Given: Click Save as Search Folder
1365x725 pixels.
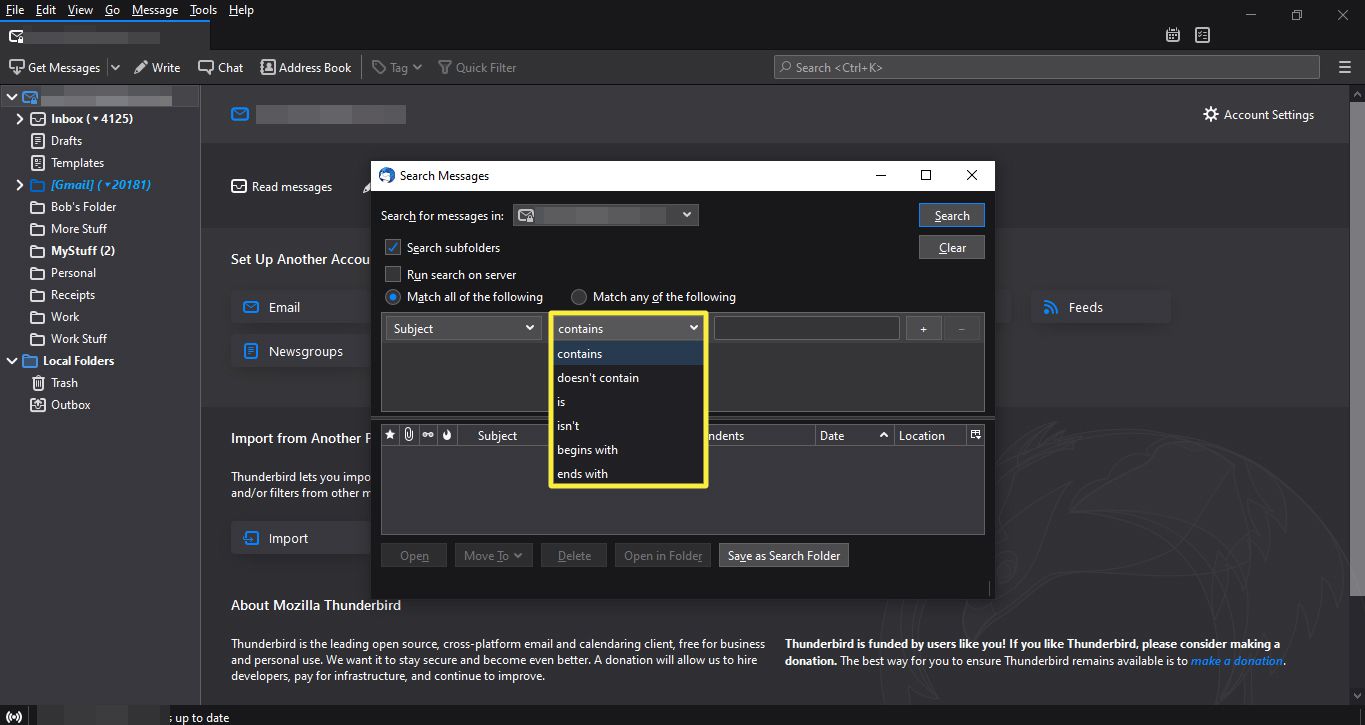Looking at the screenshot, I should click(x=784, y=556).
